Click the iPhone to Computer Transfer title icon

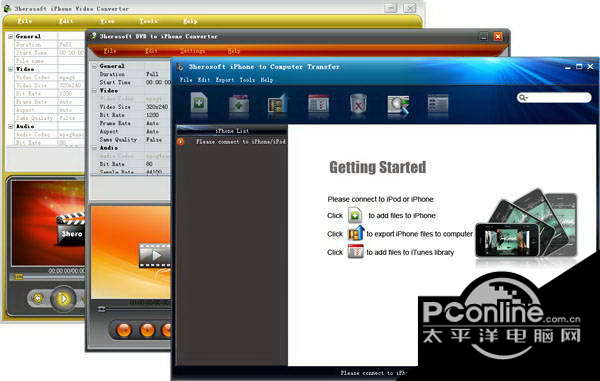tap(180, 67)
